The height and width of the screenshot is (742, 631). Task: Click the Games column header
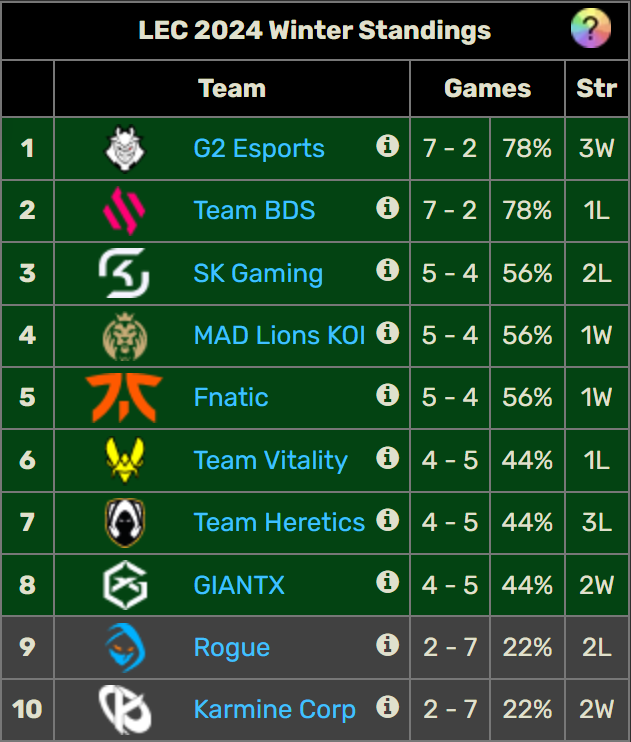pyautogui.click(x=488, y=88)
